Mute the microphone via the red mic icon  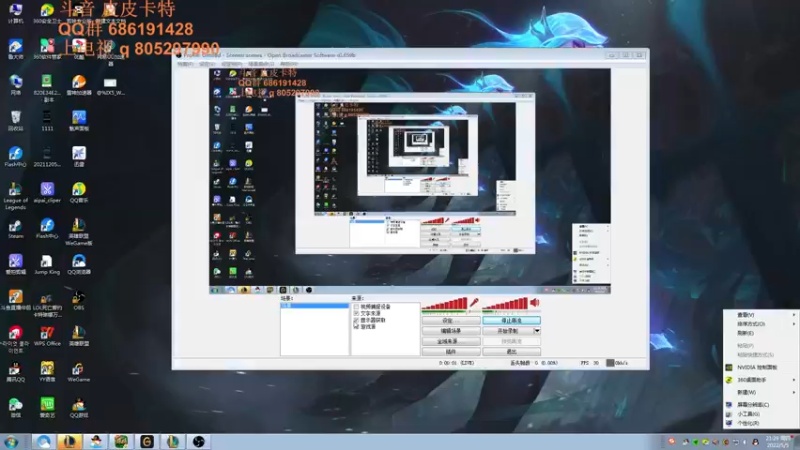(x=474, y=303)
